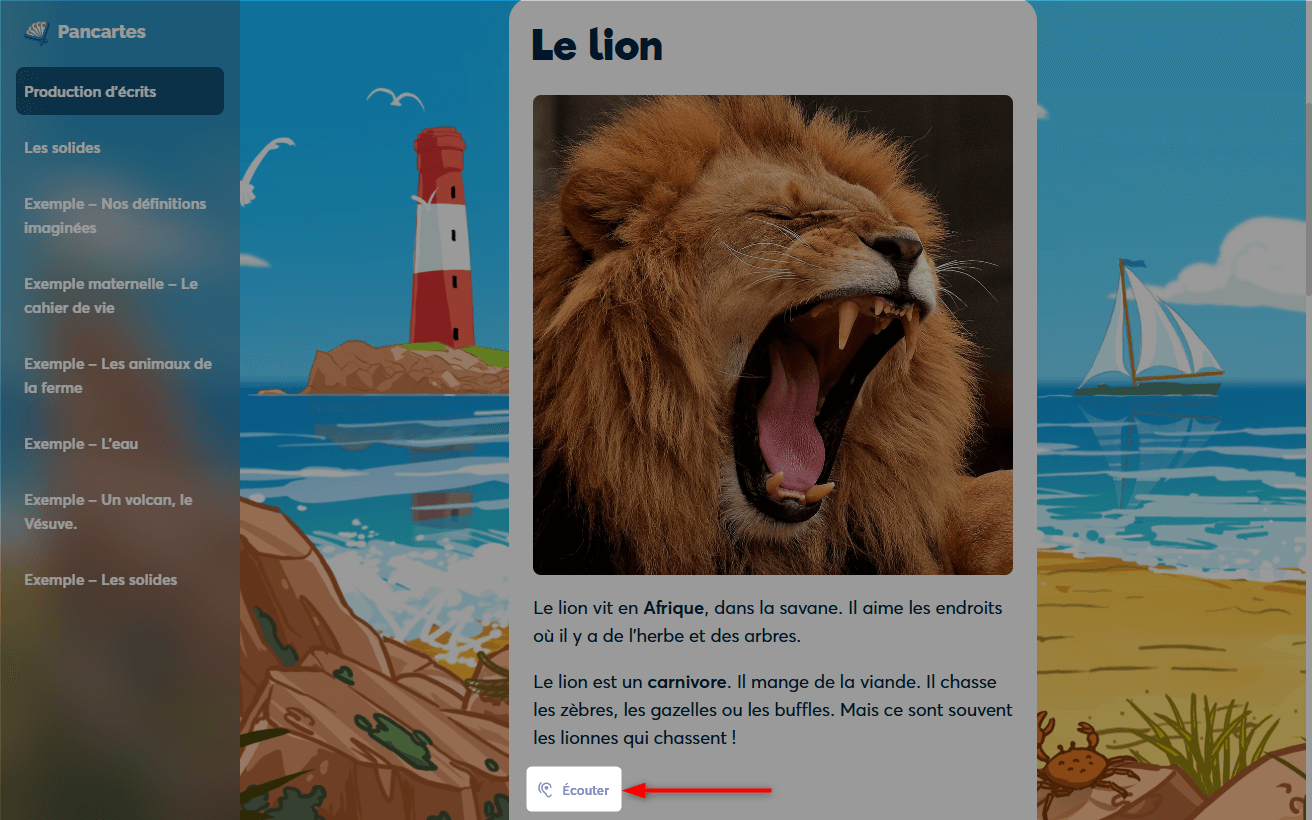1312x820 pixels.
Task: Click the sailboat in the background
Action: (1150, 327)
